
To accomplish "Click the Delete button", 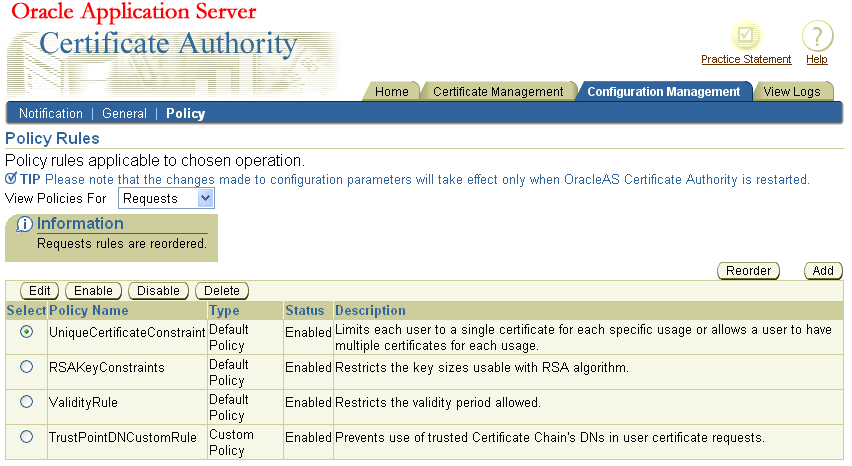I will 222,291.
